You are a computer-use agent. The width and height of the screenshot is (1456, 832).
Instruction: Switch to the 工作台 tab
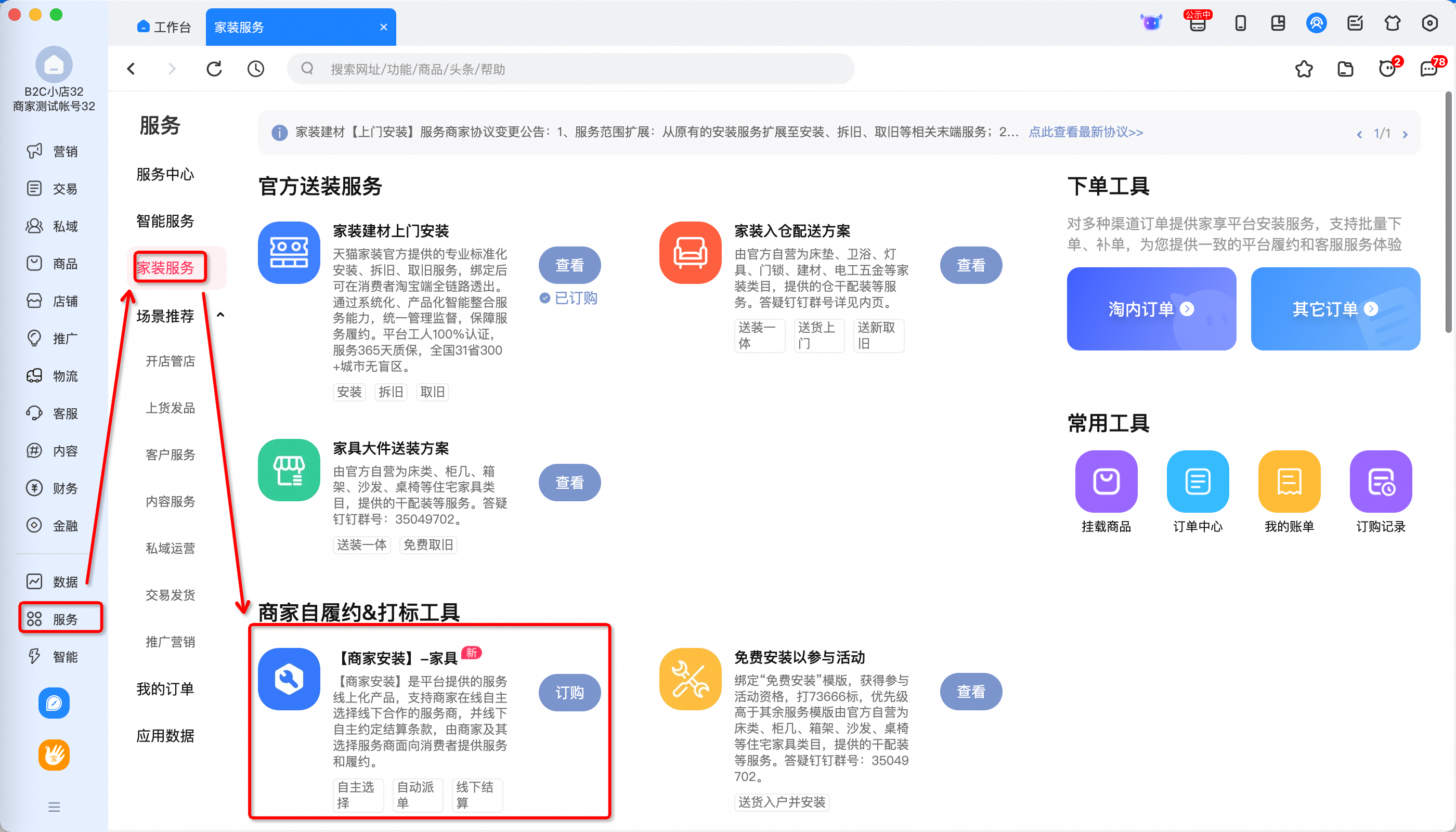click(x=163, y=27)
